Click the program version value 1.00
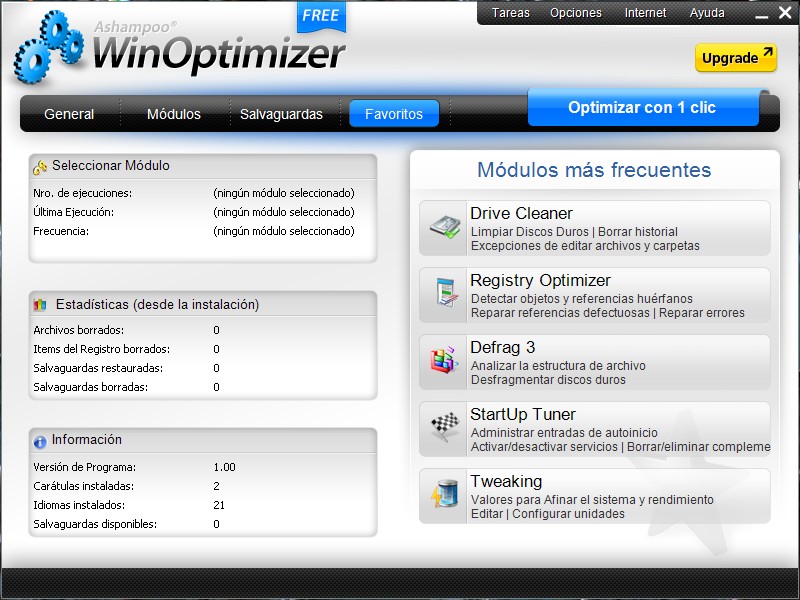This screenshot has width=800, height=600. [x=224, y=467]
